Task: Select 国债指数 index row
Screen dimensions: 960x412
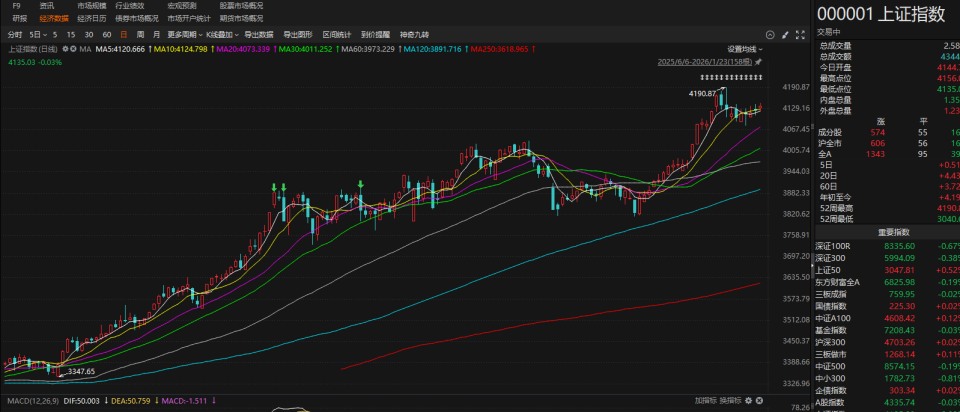Action: pos(887,306)
